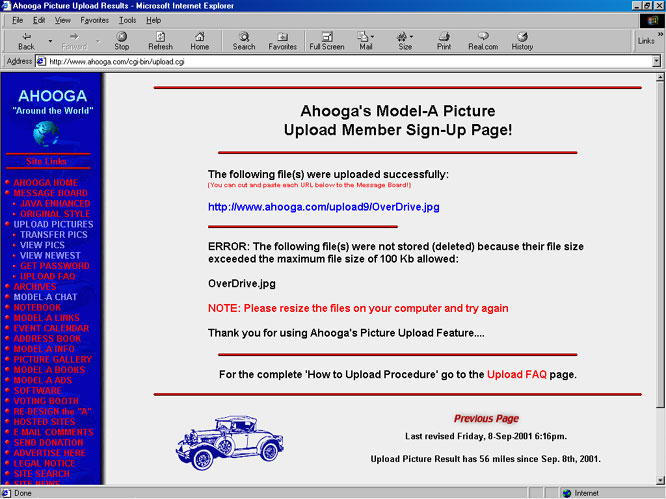This screenshot has width=666, height=499.
Task: Open the Mail button dropdown
Action: pos(366,40)
